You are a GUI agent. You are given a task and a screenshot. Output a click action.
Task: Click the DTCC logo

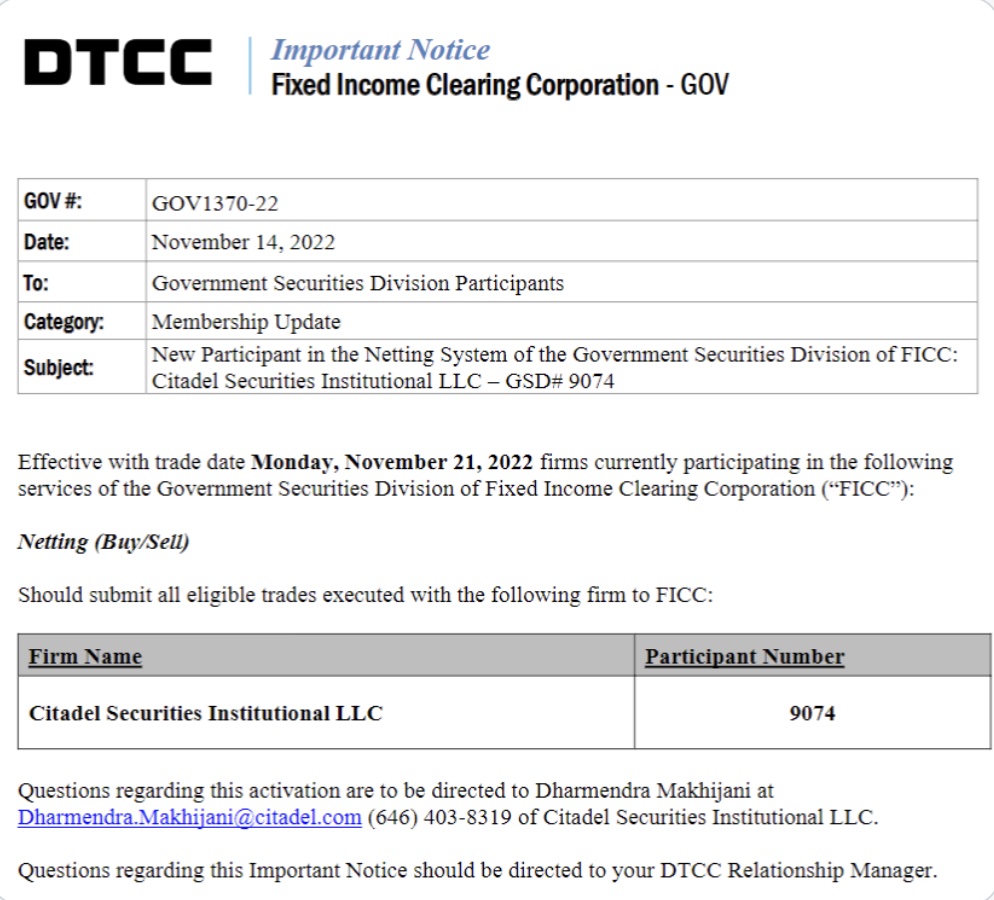point(118,63)
